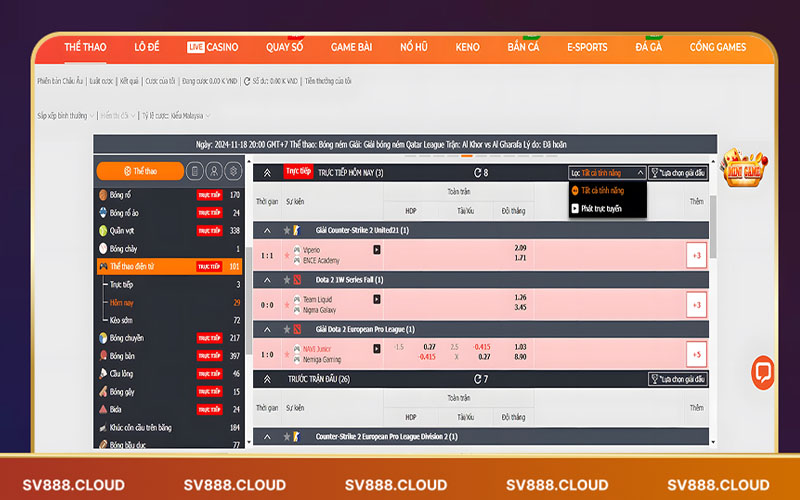Collapse Dota 2 1W Series Fall league

tap(267, 280)
